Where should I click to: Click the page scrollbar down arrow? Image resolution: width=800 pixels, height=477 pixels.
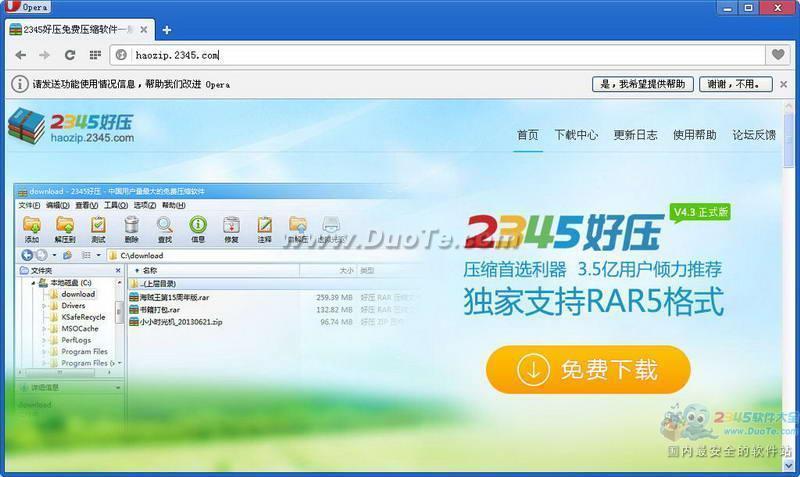(x=789, y=465)
